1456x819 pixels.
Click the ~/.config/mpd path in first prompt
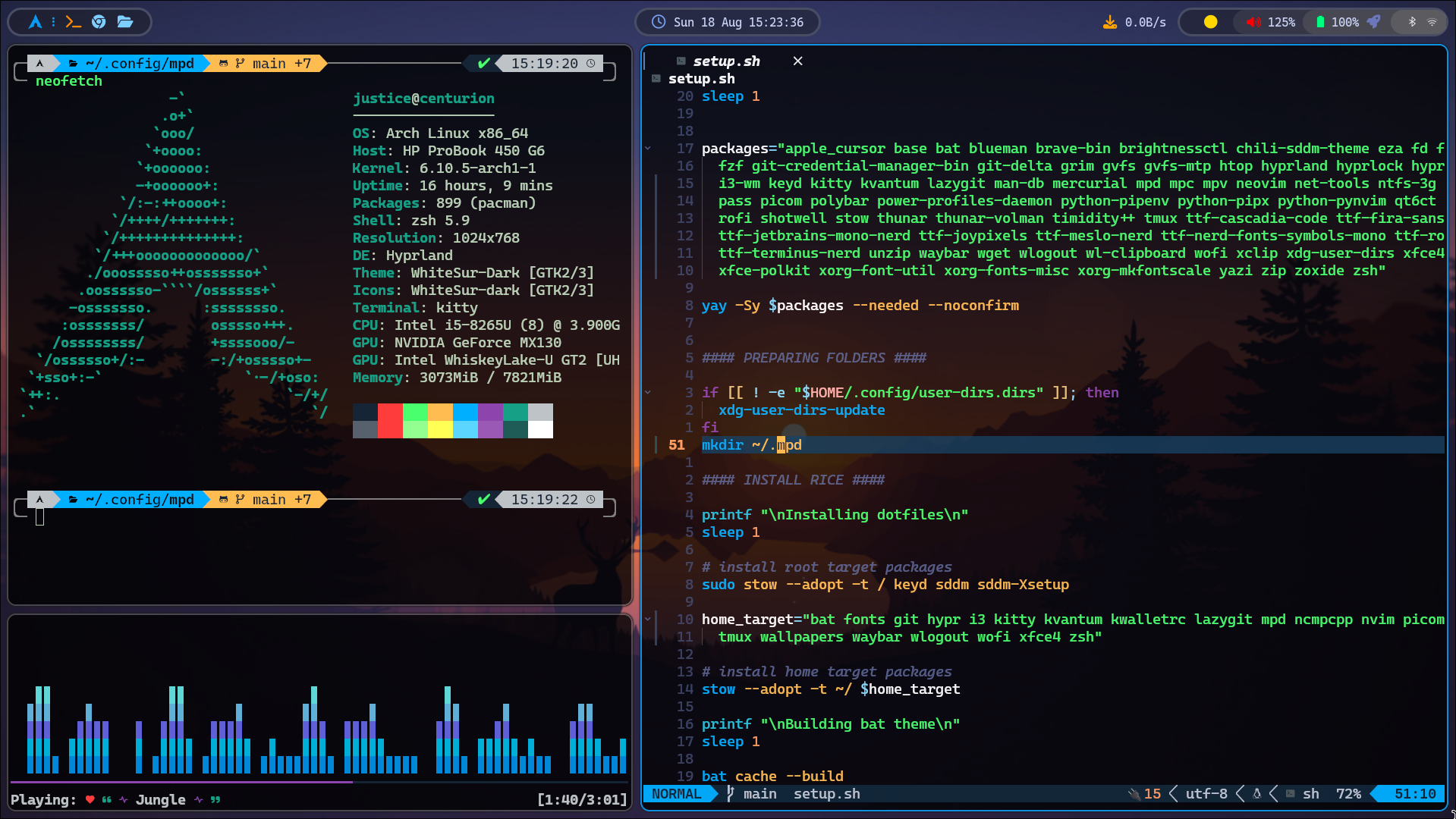point(140,64)
